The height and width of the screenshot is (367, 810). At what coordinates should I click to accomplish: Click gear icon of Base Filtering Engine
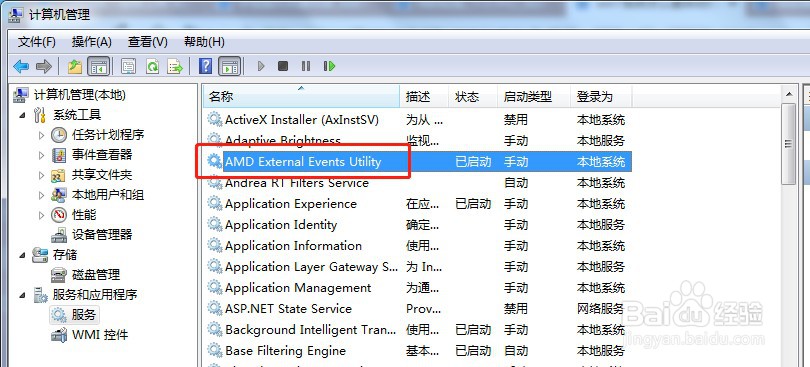click(214, 350)
